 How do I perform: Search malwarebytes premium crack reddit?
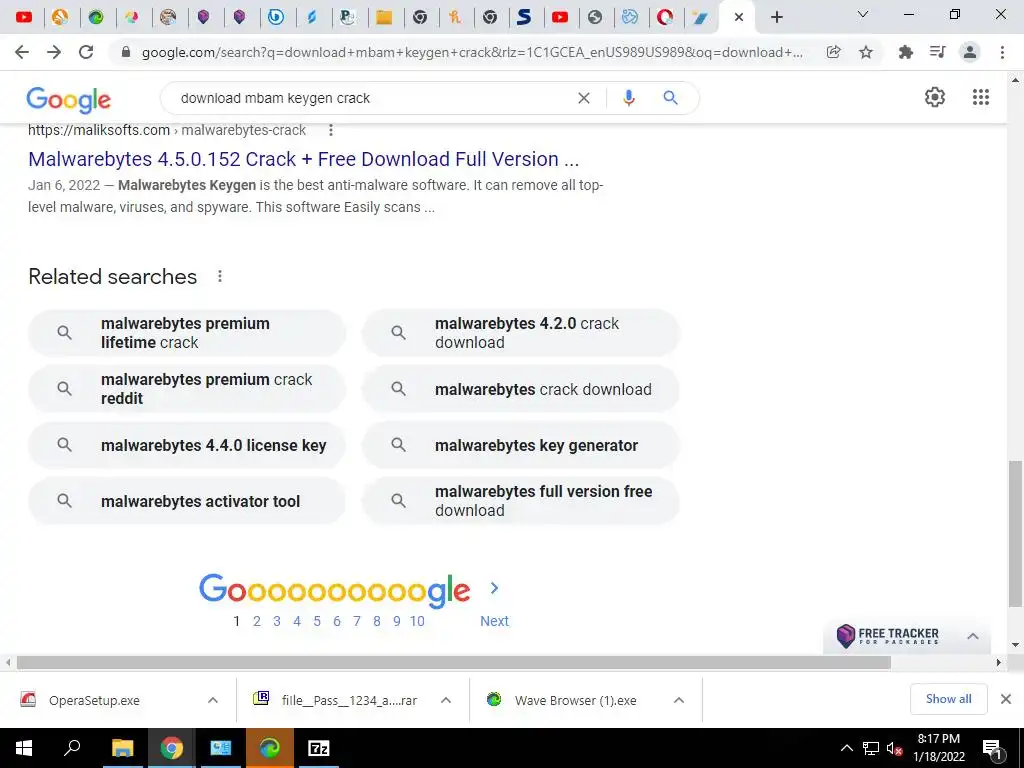coord(187,389)
